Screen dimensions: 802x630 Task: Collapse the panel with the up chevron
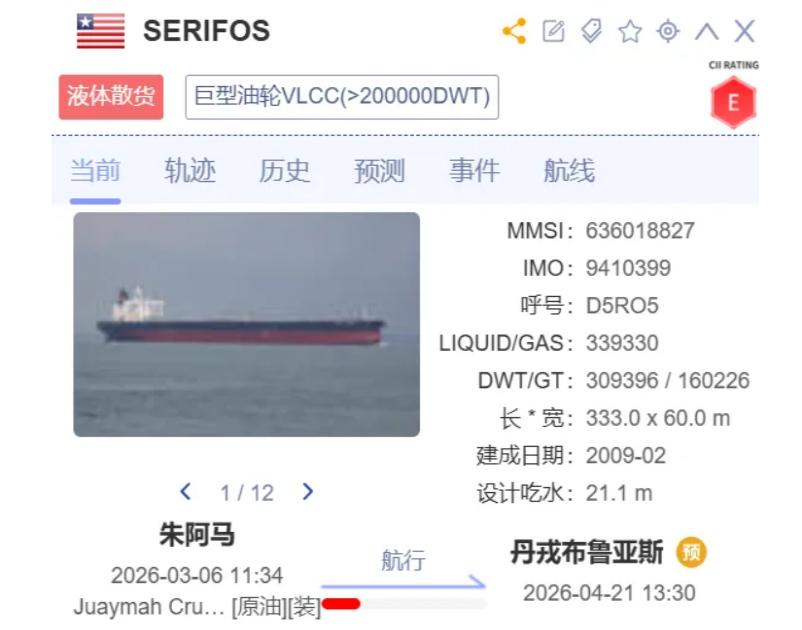(706, 31)
